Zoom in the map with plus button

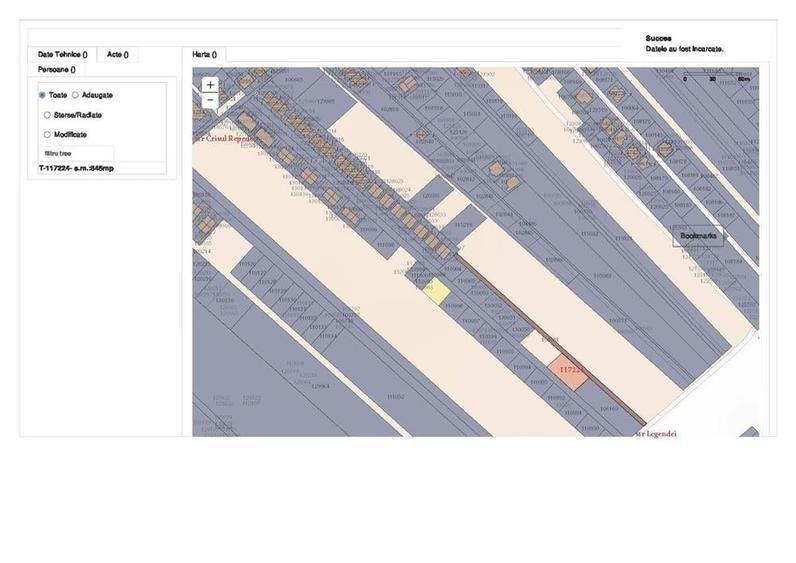point(210,85)
